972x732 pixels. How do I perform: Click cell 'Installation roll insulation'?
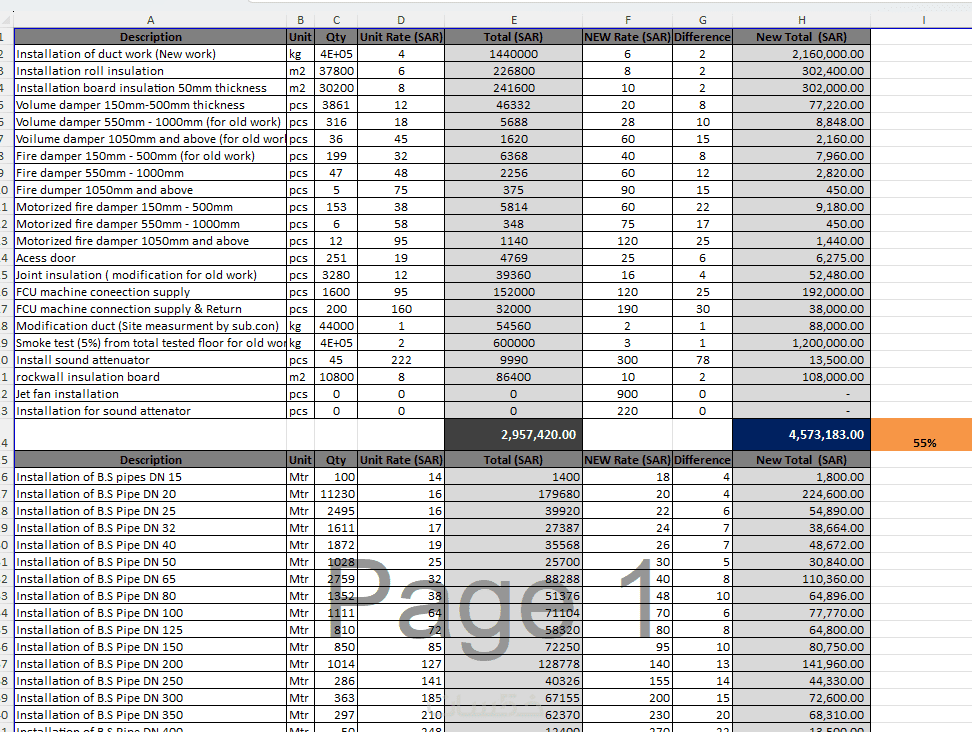tap(151, 71)
